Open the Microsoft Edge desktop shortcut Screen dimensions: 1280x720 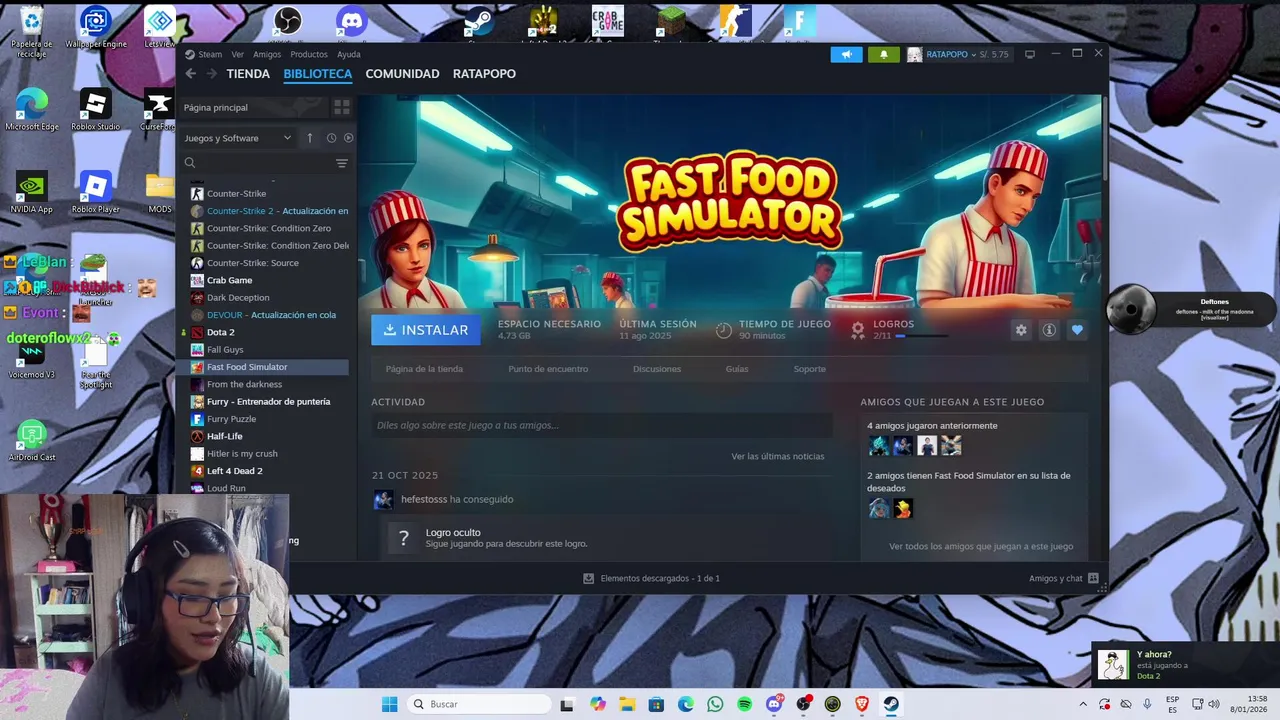coord(32,110)
